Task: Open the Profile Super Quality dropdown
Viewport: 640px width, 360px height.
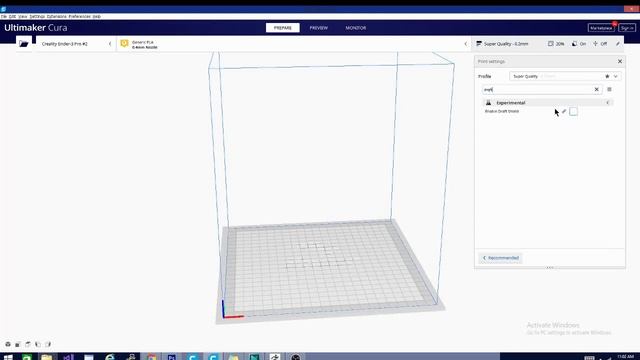Action: click(565, 76)
